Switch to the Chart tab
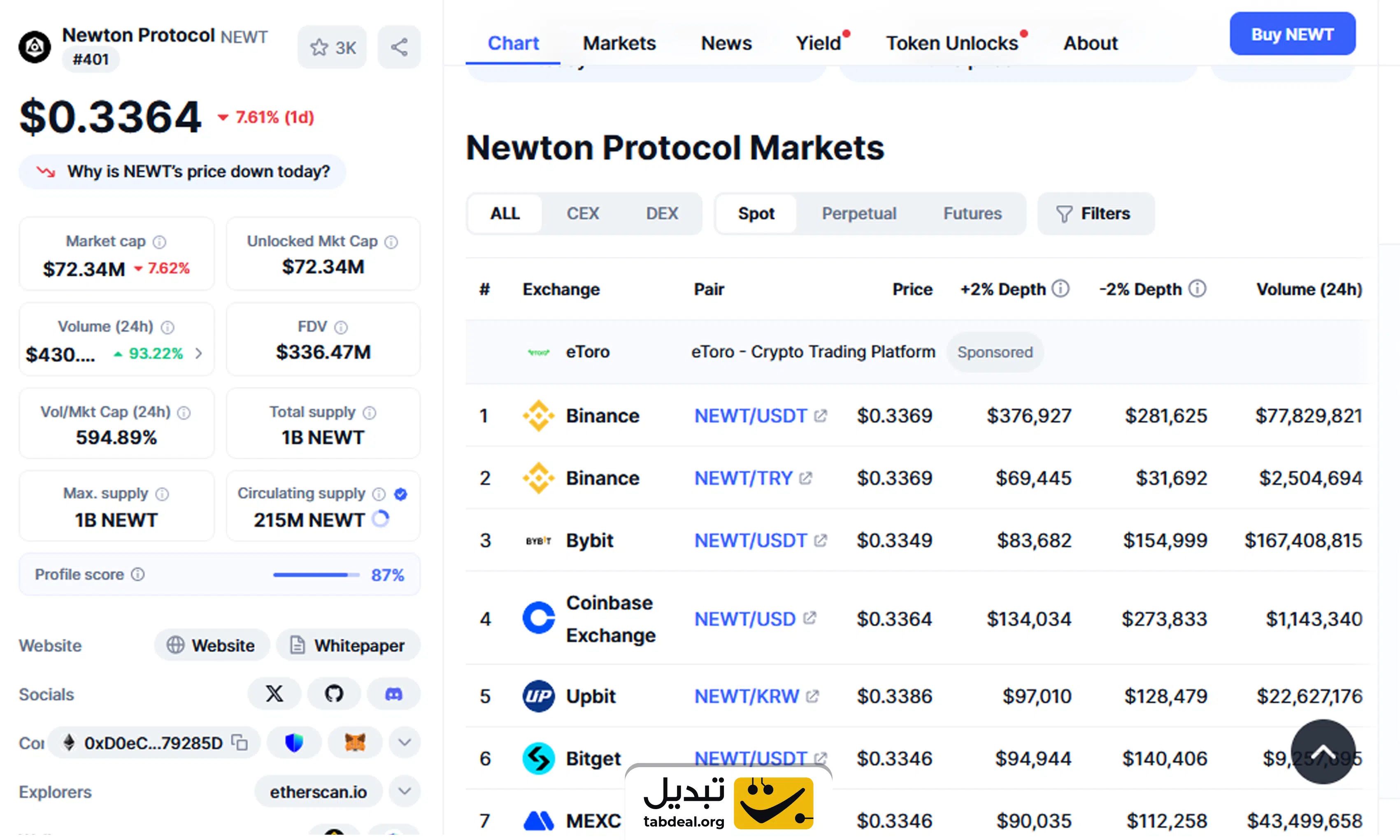The height and width of the screenshot is (840, 1400). (513, 43)
